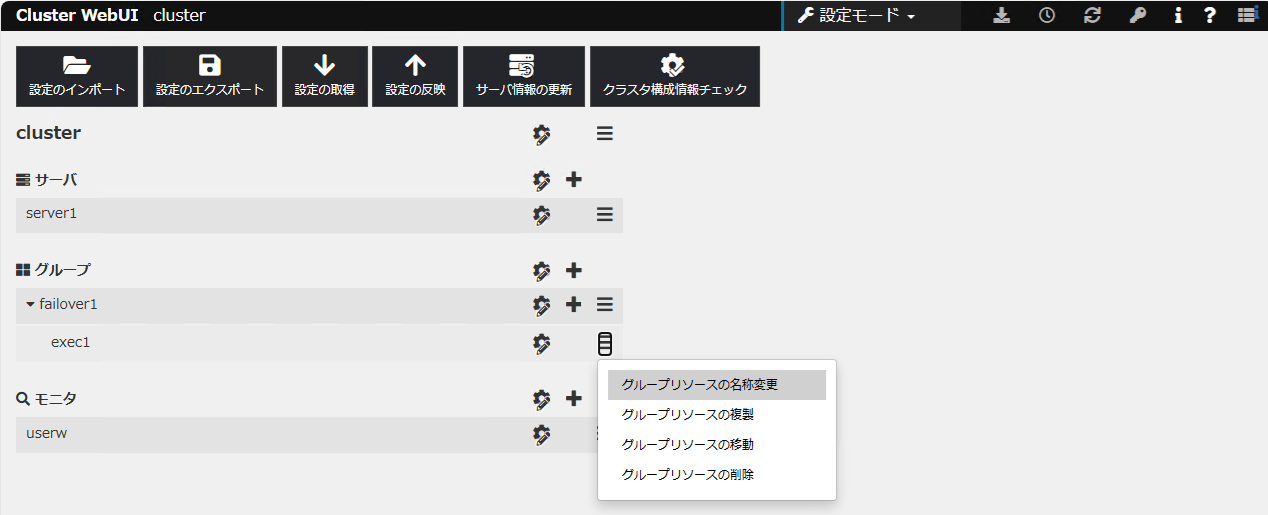This screenshot has width=1268, height=515.
Task: Open properties gear for server1
Action: pyautogui.click(x=542, y=215)
